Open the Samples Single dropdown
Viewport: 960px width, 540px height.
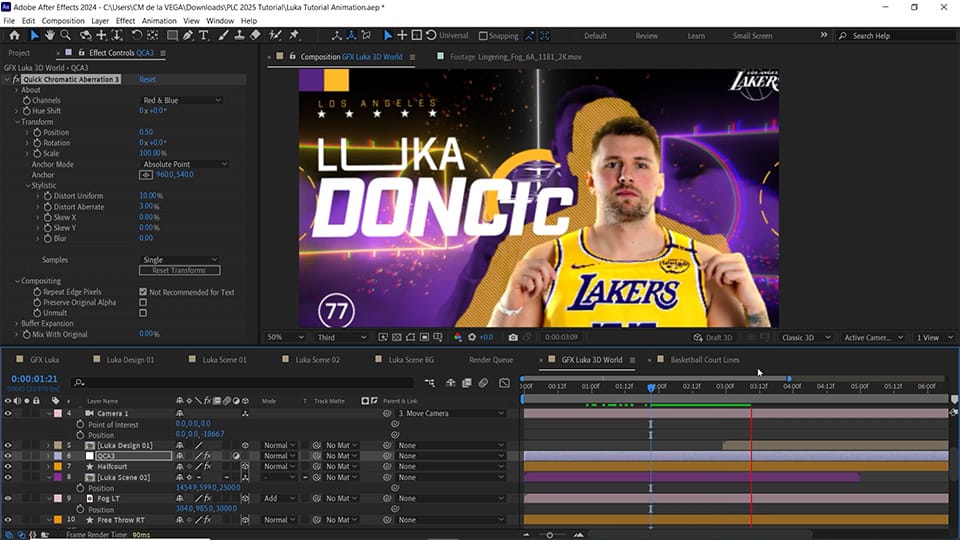coord(179,260)
